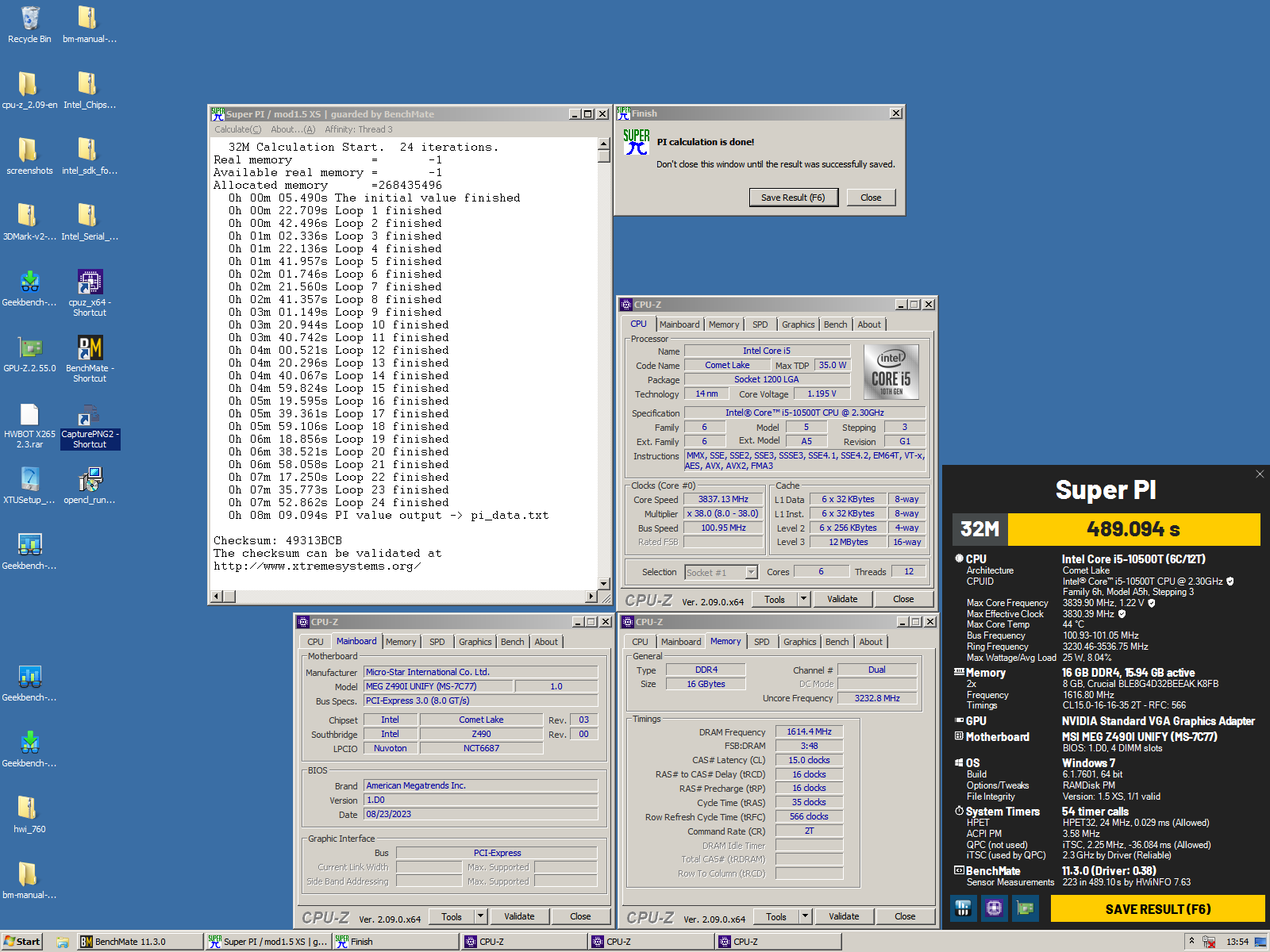Open the screenshots folder icon

point(29,156)
